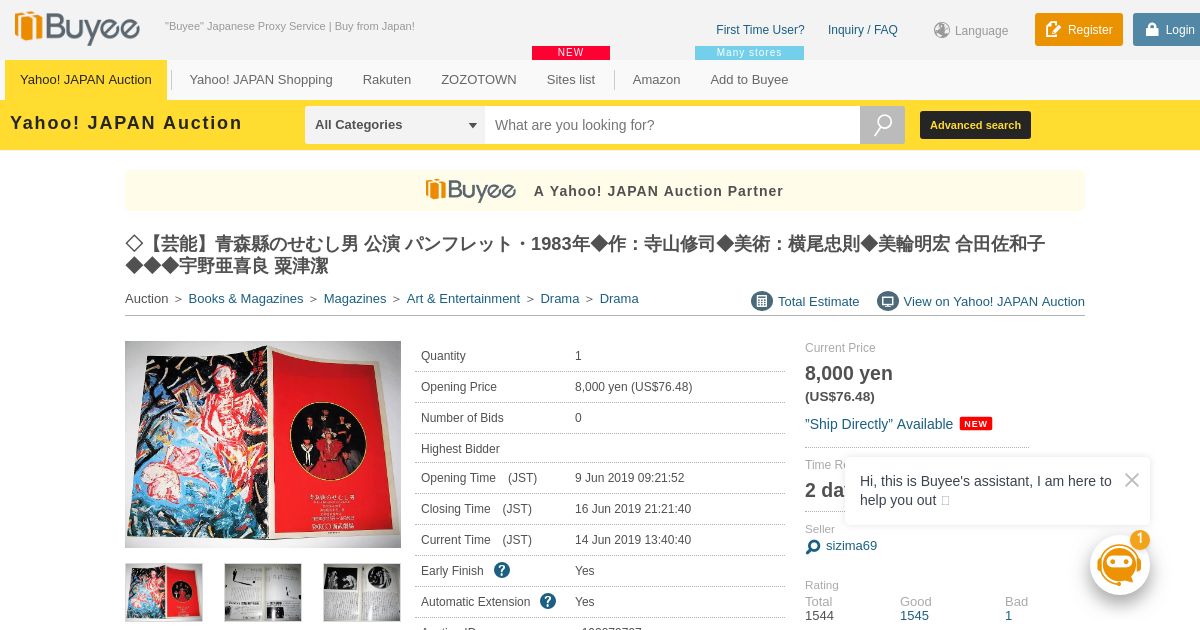This screenshot has height=630, width=1200.
Task: Open the Rakuten tab
Action: click(387, 80)
